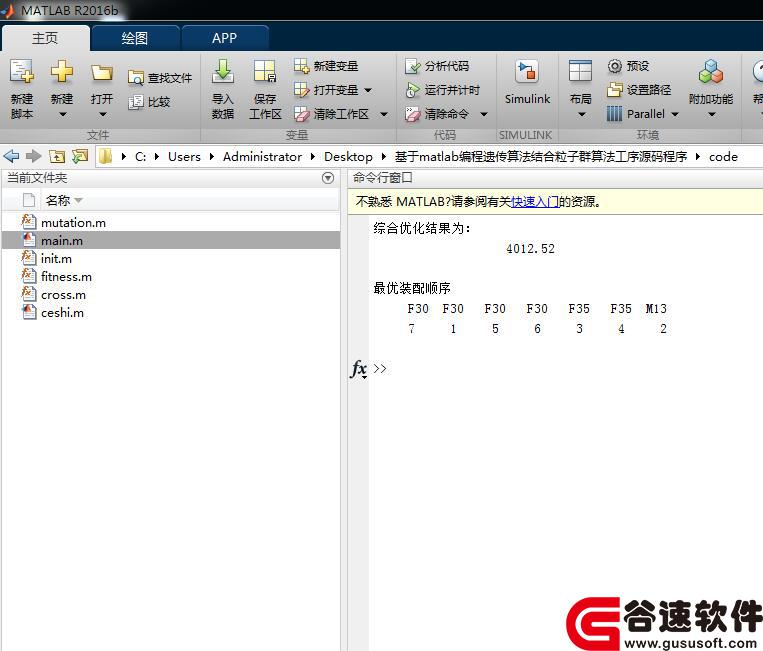This screenshot has height=651, width=763.
Task: Switch to the Home (主页) tab
Action: (45, 38)
